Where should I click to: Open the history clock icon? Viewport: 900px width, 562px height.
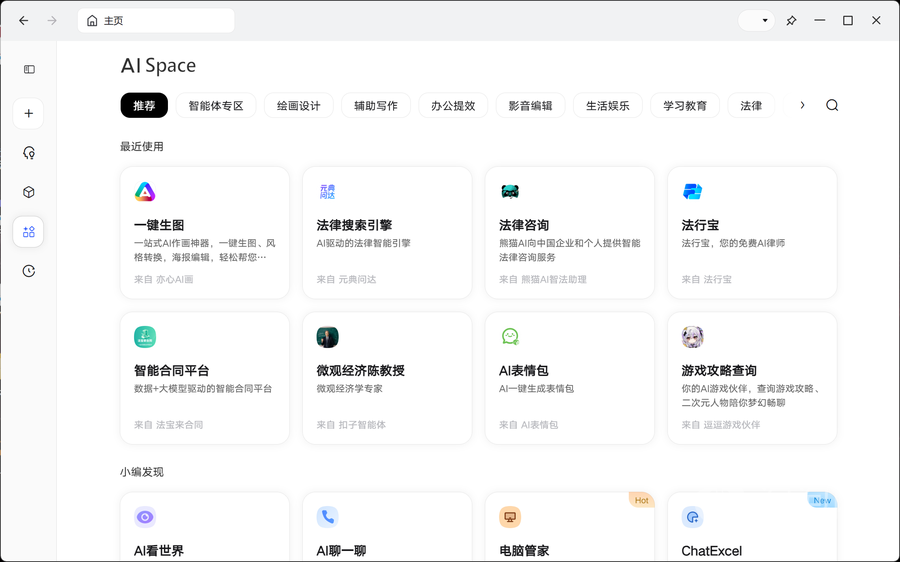[29, 271]
